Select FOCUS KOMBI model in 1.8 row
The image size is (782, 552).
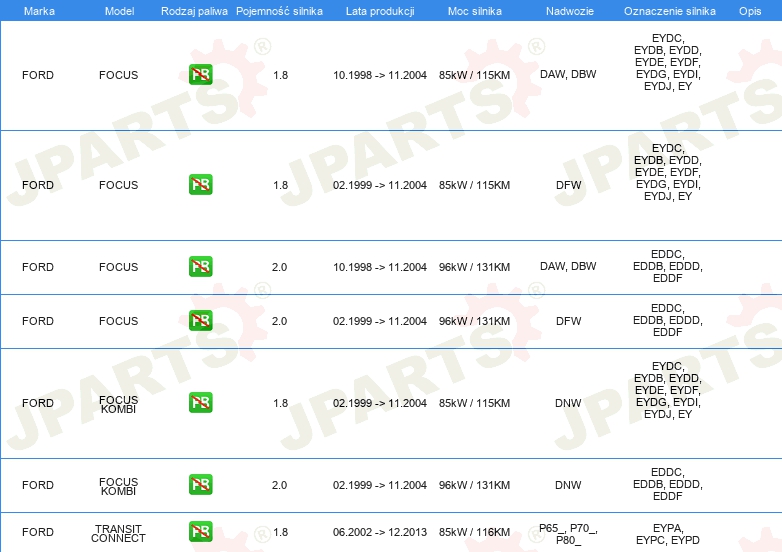118,404
